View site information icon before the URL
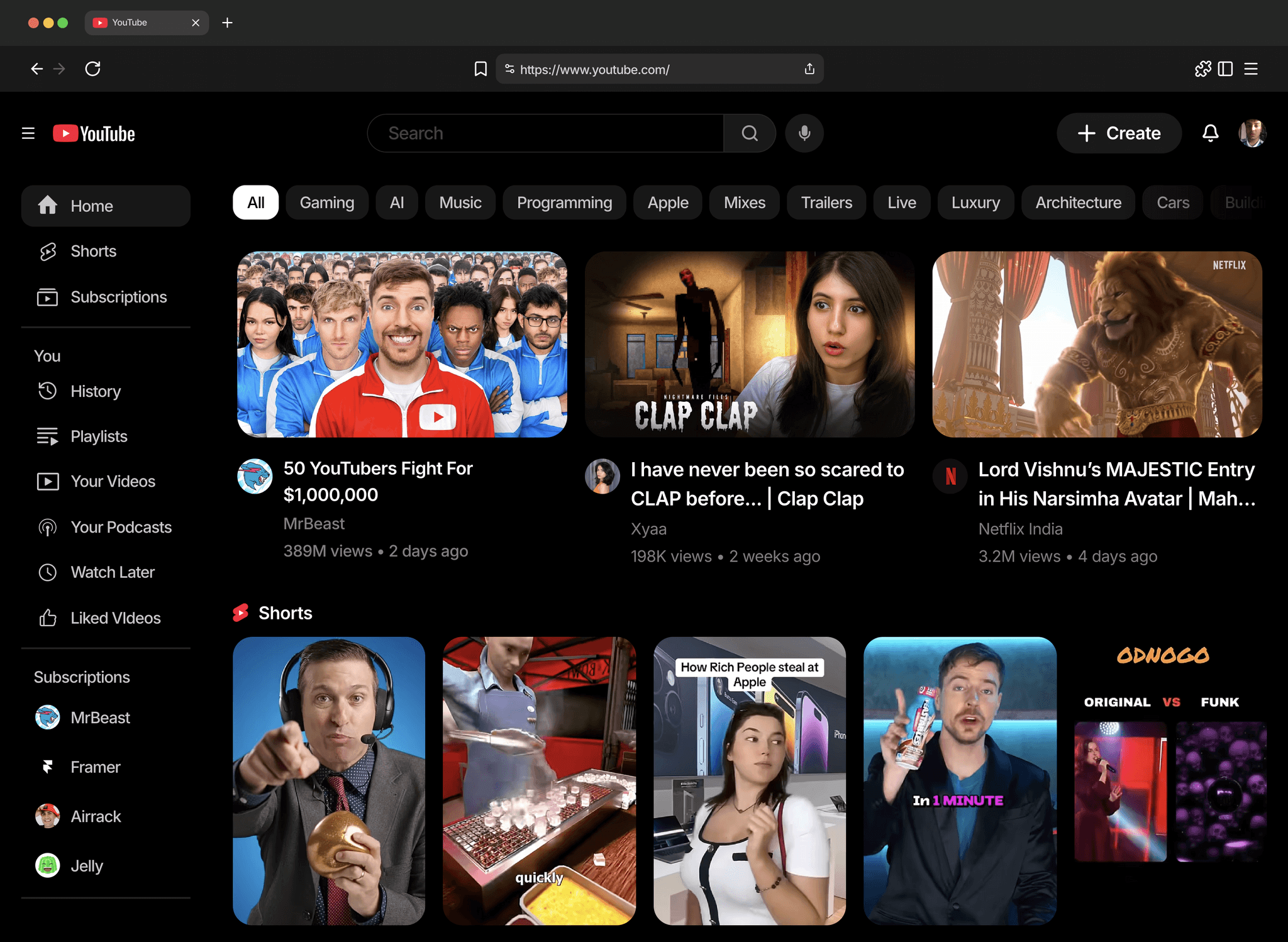The height and width of the screenshot is (942, 1288). (x=509, y=69)
